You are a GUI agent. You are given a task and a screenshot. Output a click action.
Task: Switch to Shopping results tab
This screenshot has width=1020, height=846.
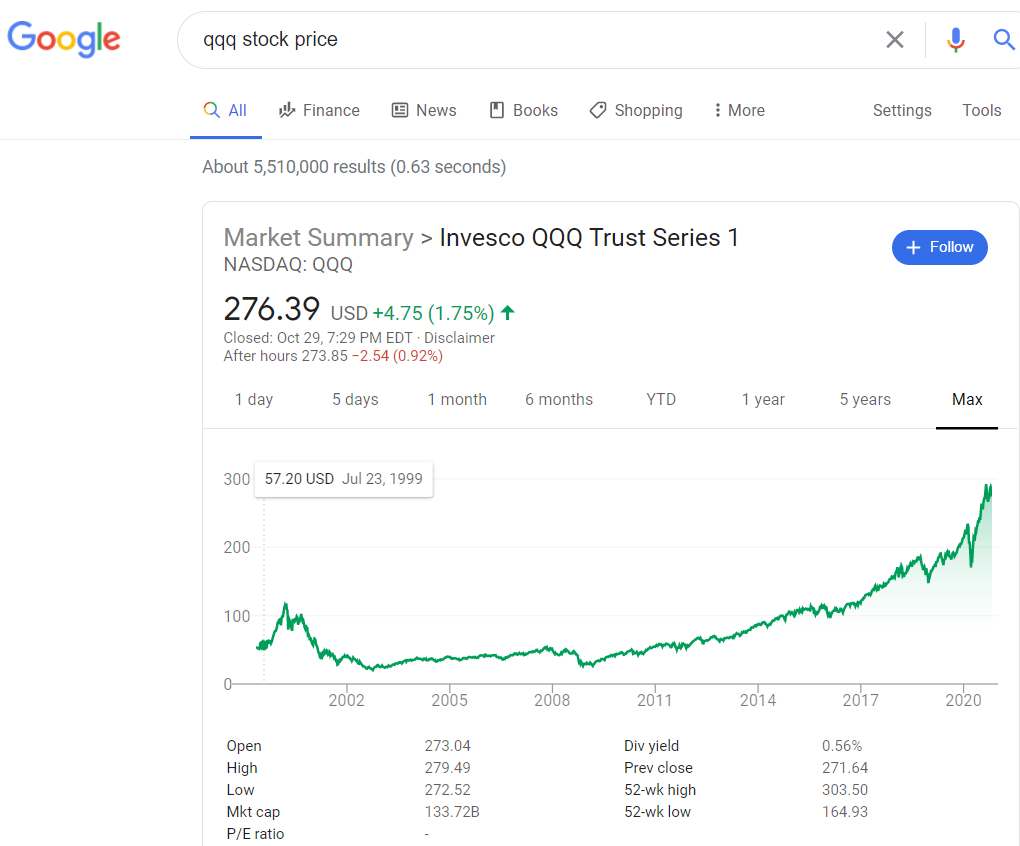(x=636, y=111)
